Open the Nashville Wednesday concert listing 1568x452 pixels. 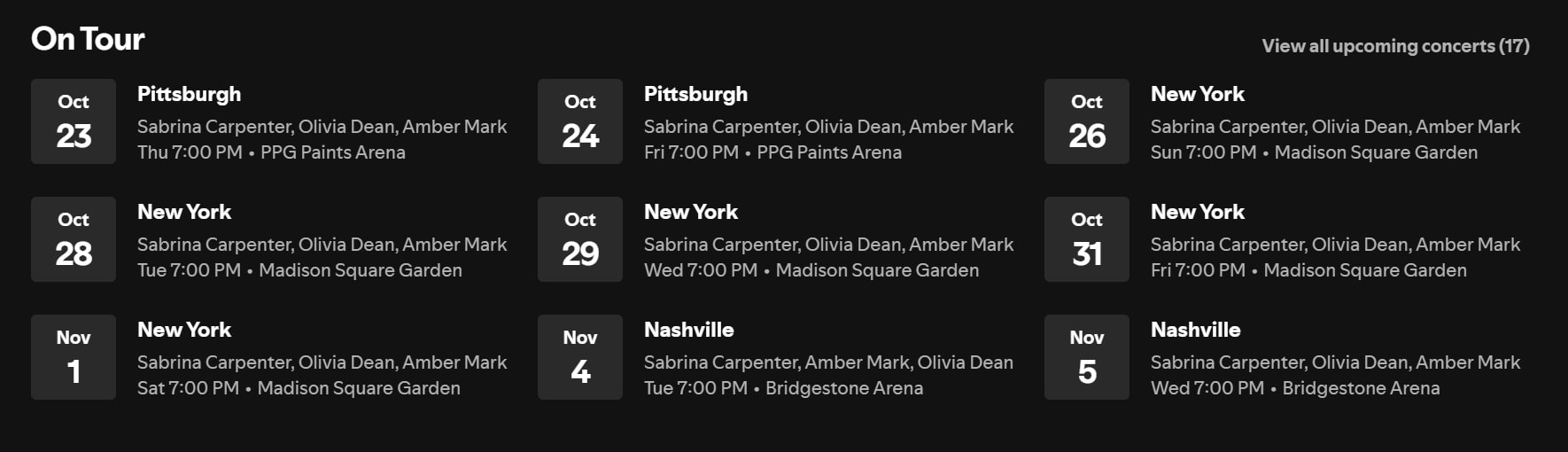coord(1195,330)
